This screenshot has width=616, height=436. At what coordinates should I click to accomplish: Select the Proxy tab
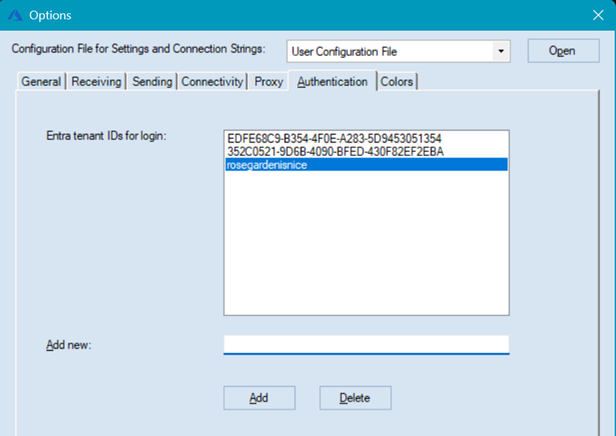click(x=269, y=82)
